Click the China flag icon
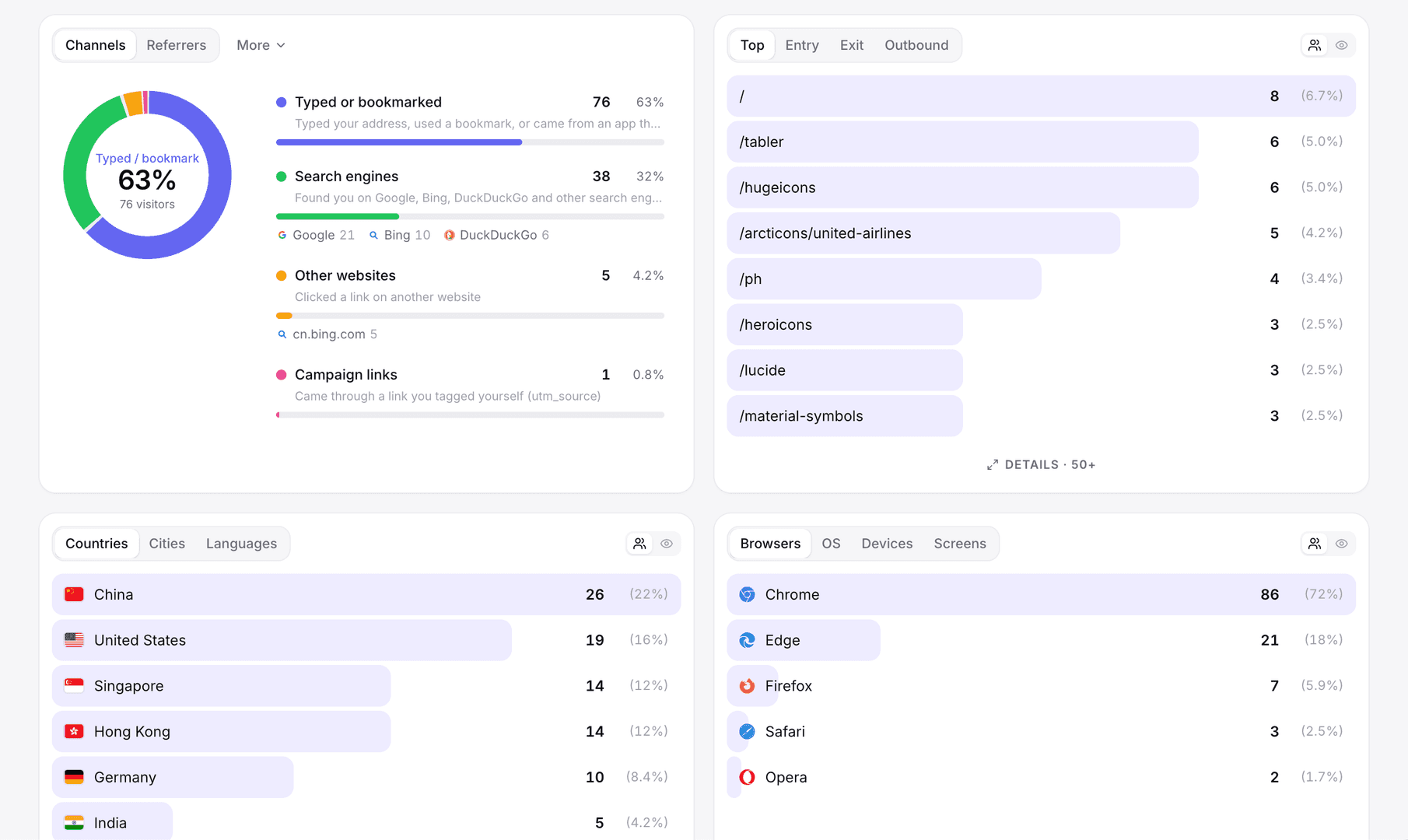Viewport: 1408px width, 840px height. pos(74,594)
